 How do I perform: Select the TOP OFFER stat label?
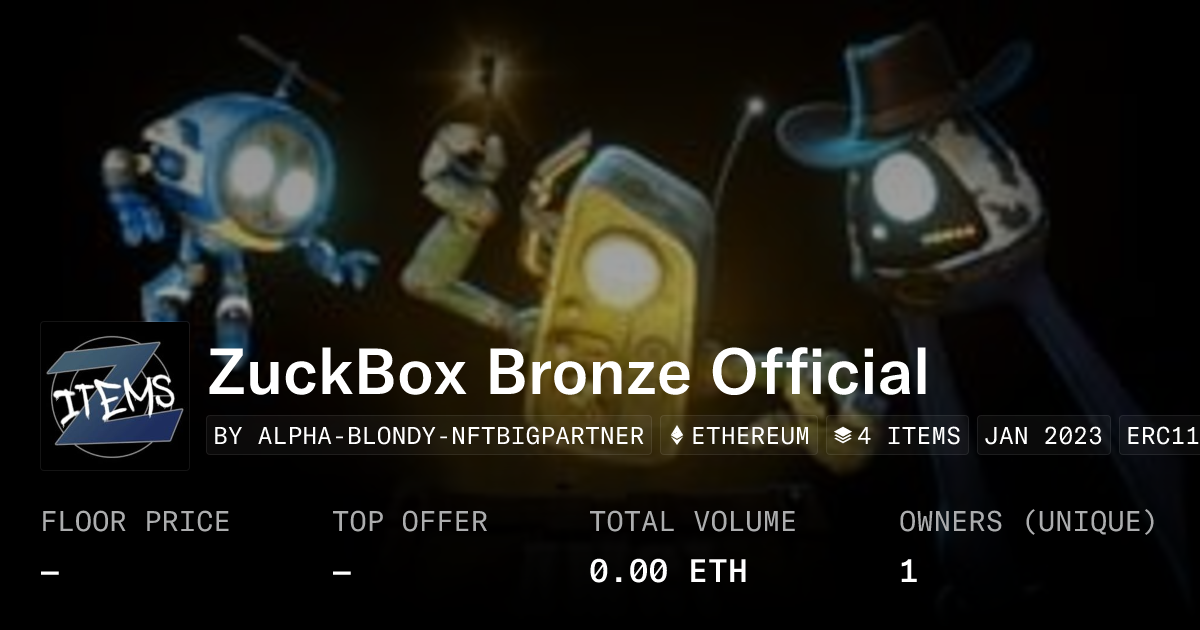410,522
